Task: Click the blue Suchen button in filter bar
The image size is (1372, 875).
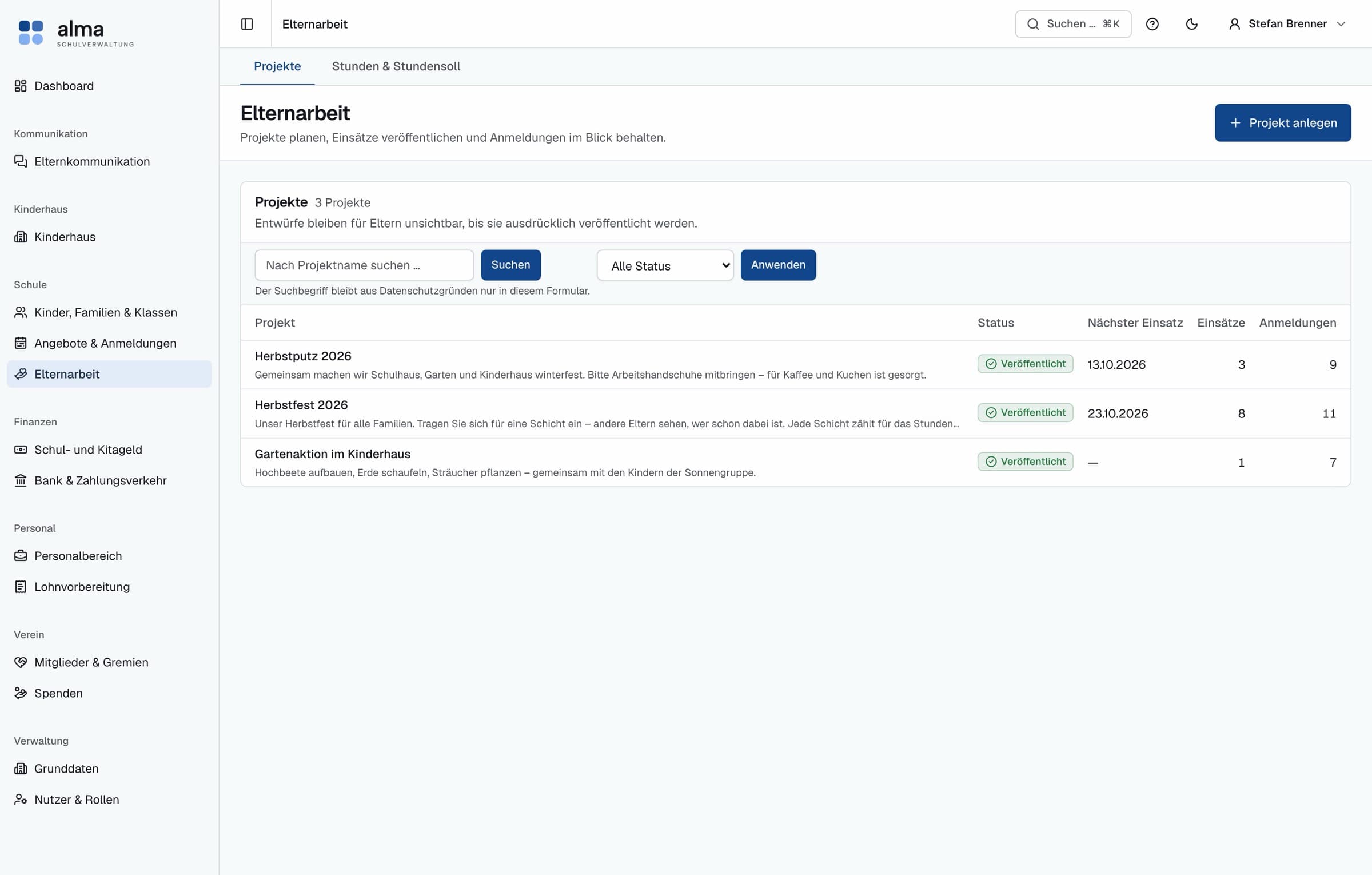Action: coord(510,265)
